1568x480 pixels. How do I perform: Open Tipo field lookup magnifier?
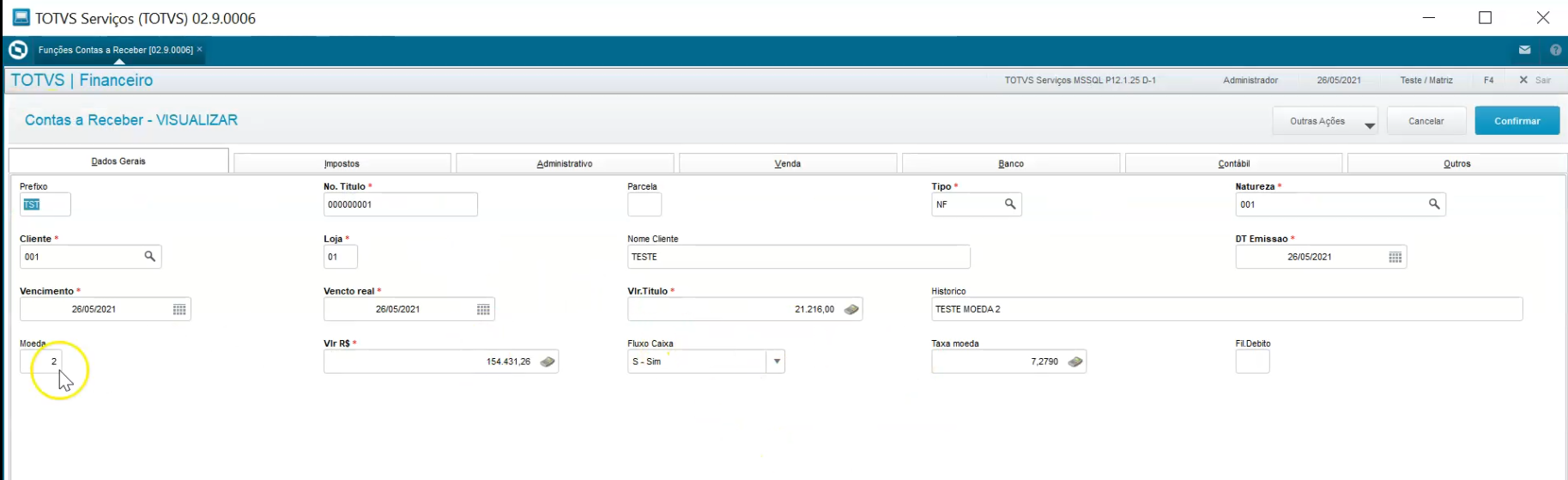(1010, 204)
